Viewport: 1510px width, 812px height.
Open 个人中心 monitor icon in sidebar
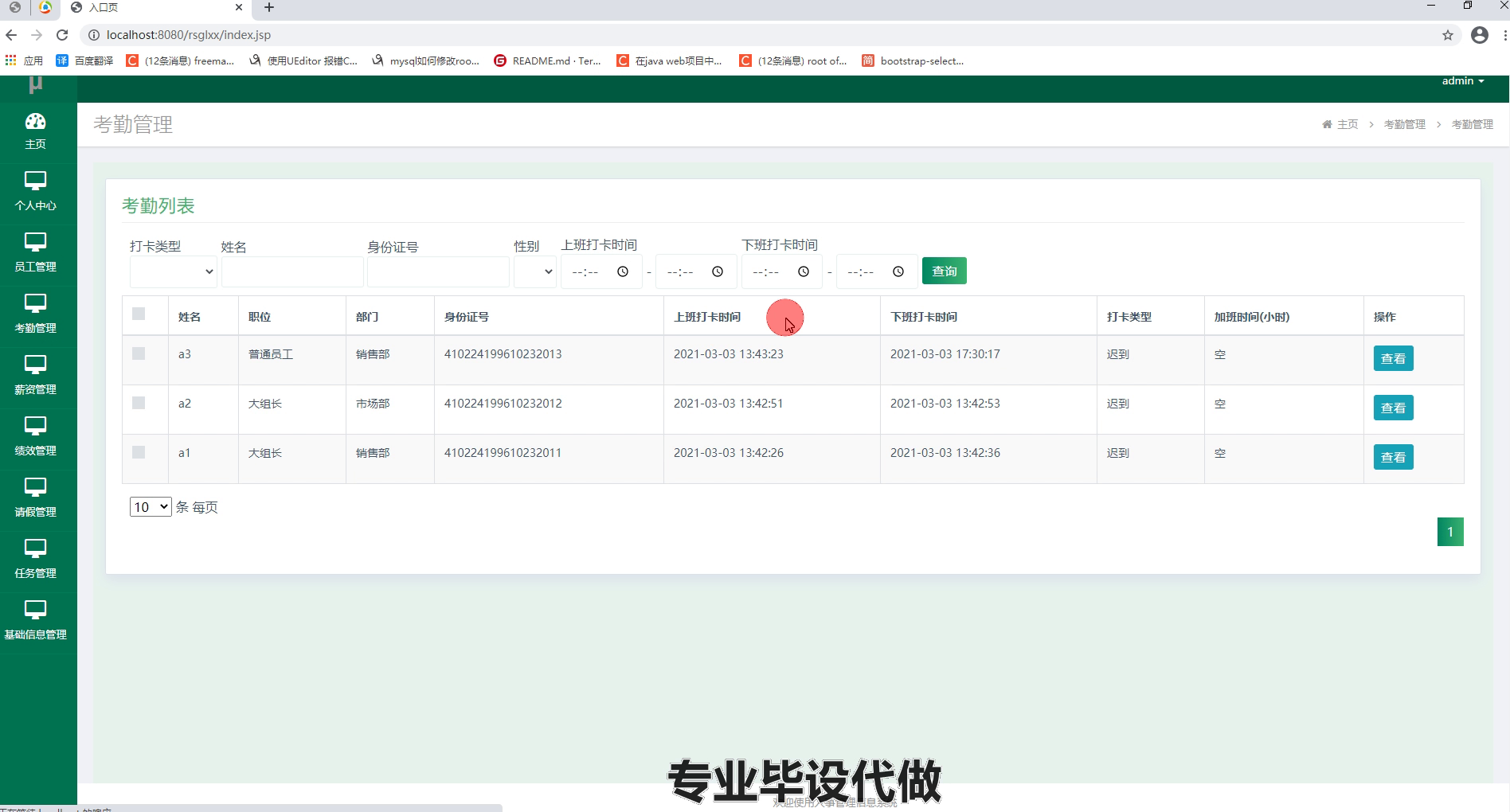tap(35, 181)
